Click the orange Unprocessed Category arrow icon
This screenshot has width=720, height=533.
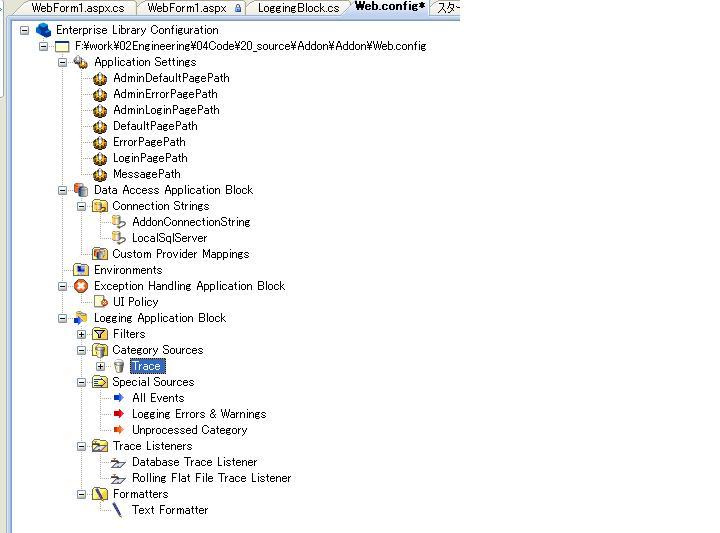[118, 430]
